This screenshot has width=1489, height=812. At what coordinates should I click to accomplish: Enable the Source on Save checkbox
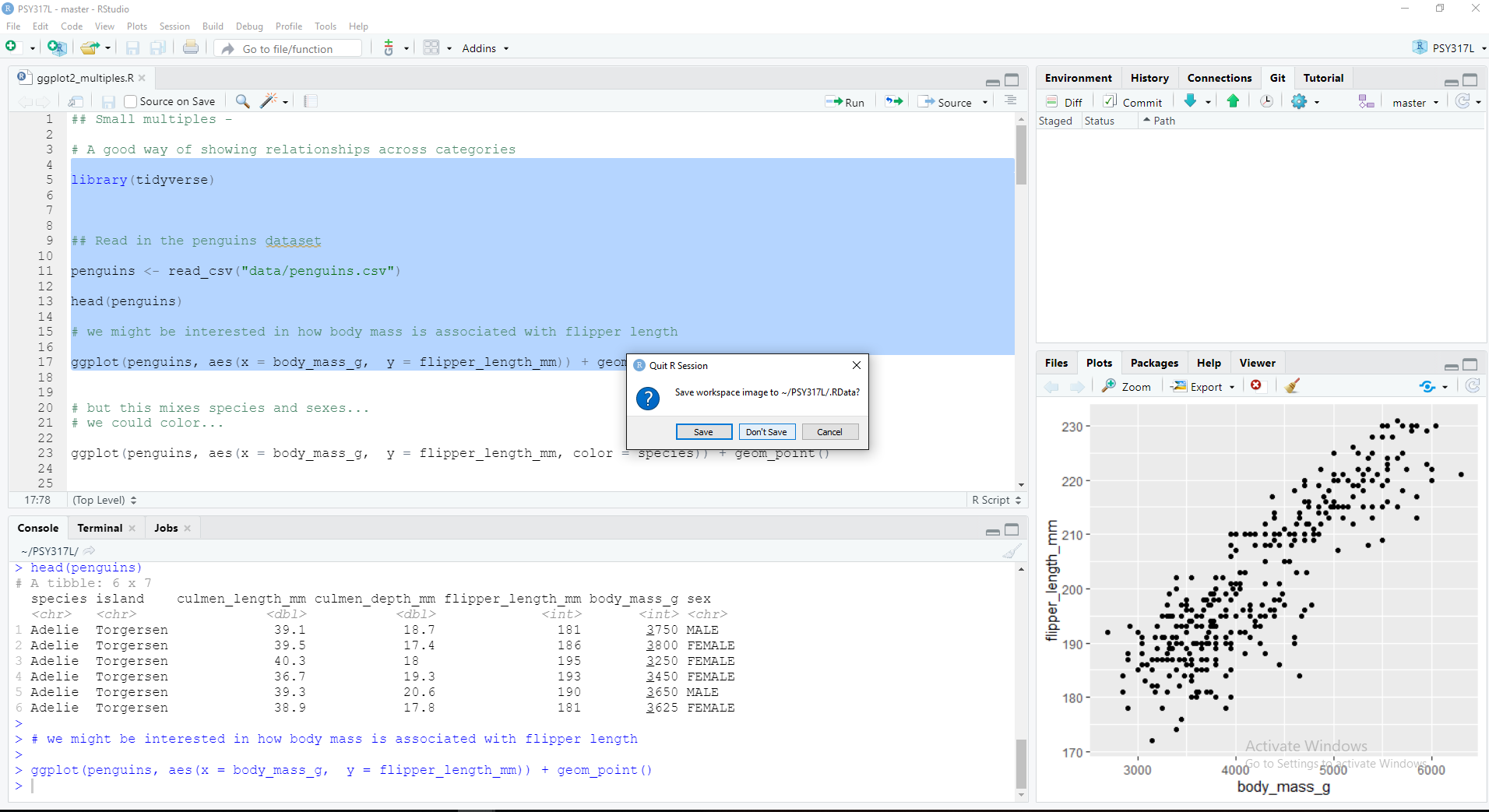[131, 101]
